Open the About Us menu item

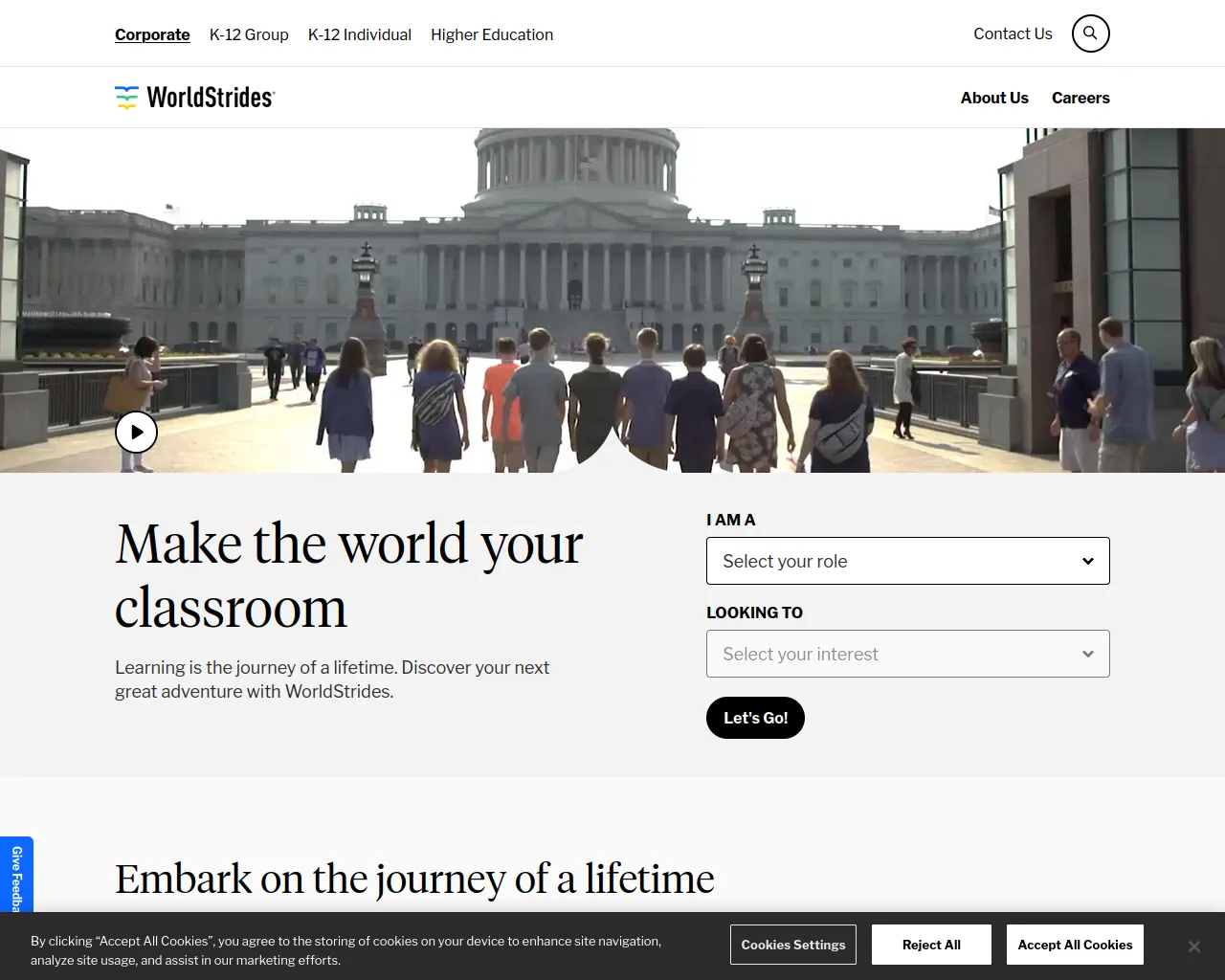994,98
